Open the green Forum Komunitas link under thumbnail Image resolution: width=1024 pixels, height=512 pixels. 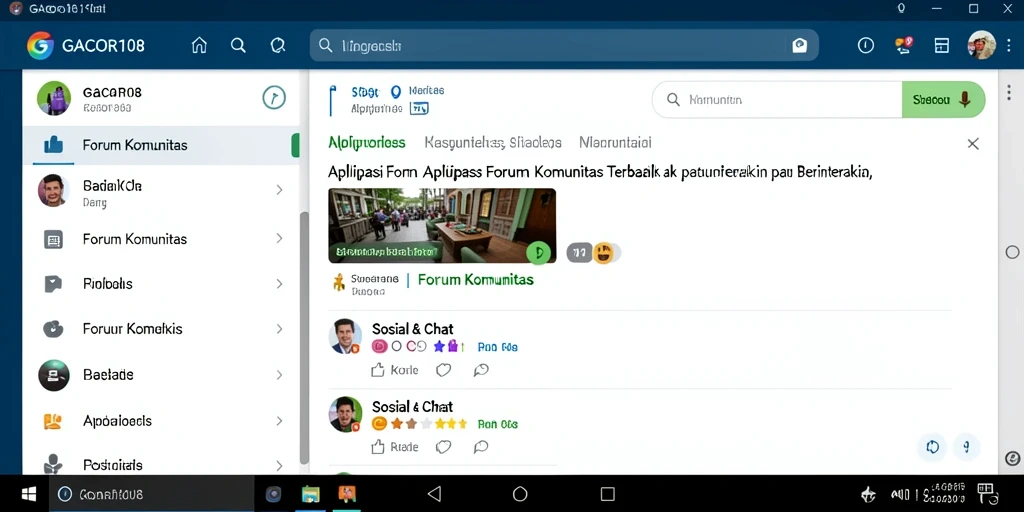point(475,280)
